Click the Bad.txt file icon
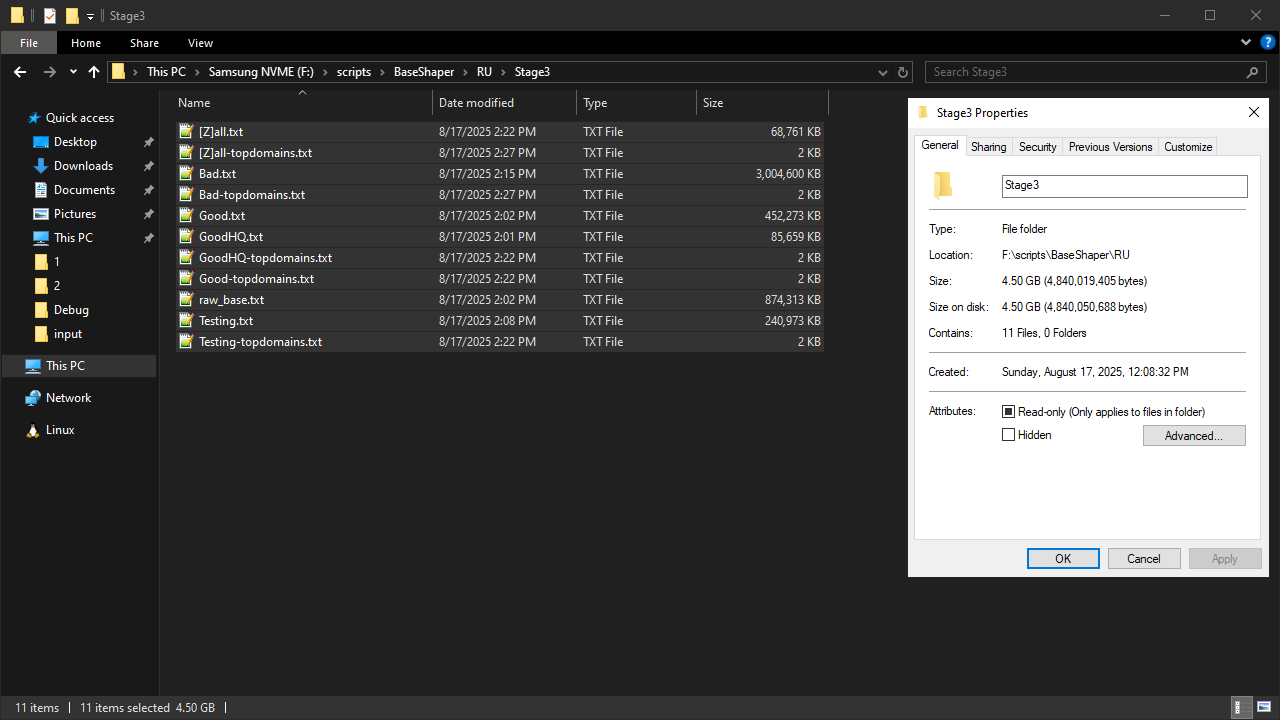 tap(185, 174)
